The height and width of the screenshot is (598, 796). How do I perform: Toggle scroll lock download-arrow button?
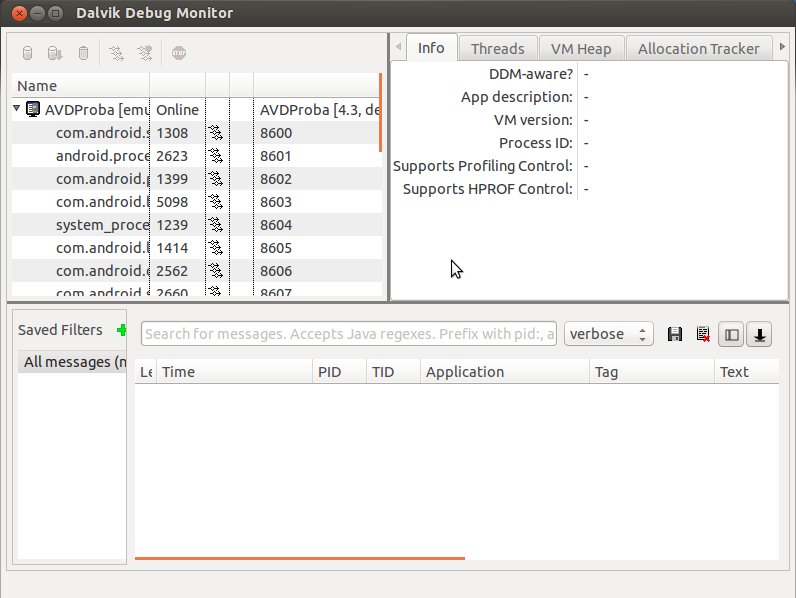759,335
